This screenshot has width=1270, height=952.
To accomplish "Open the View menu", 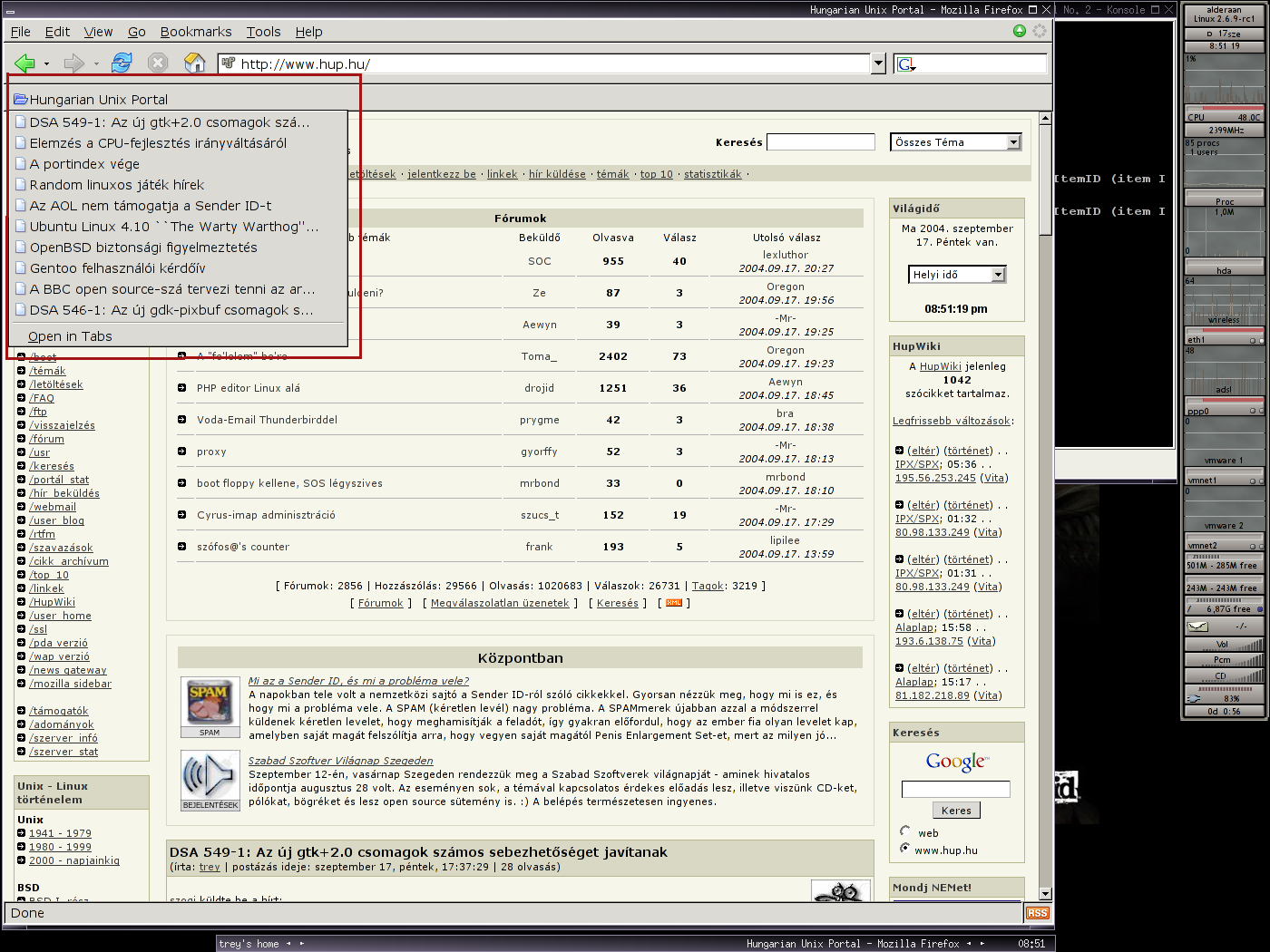I will [x=98, y=32].
